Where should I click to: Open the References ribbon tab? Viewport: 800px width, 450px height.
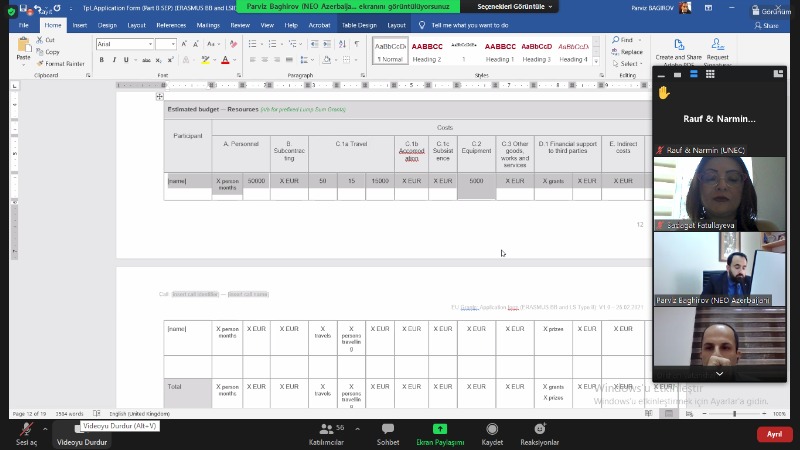(x=171, y=24)
